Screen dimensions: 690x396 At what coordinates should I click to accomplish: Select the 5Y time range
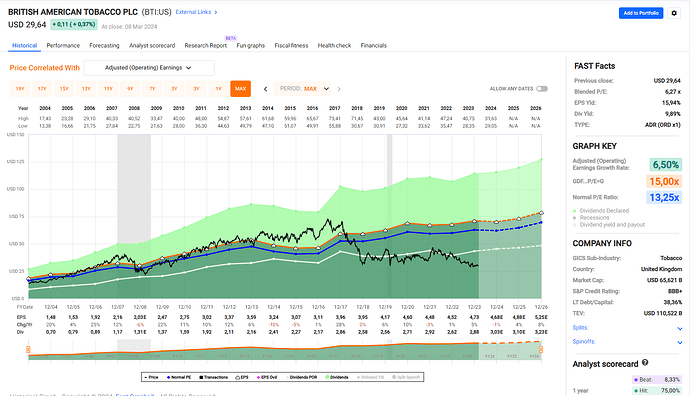point(174,89)
